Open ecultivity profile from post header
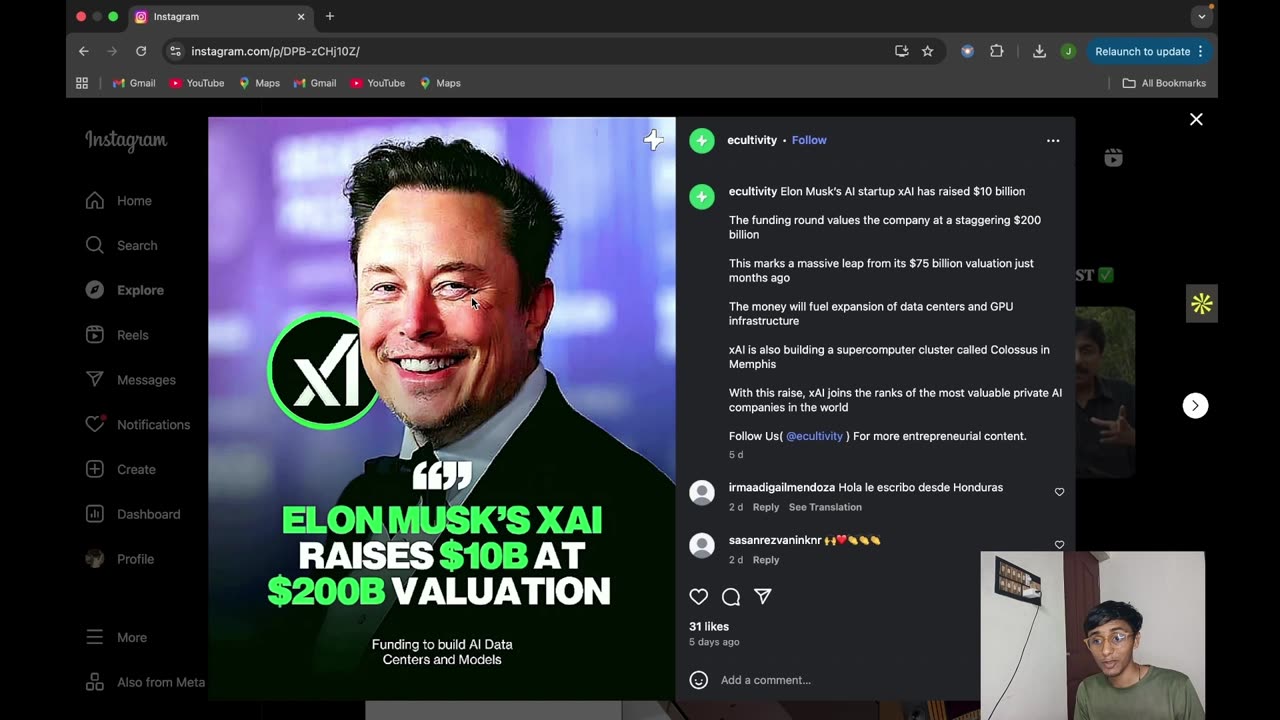 coord(752,140)
